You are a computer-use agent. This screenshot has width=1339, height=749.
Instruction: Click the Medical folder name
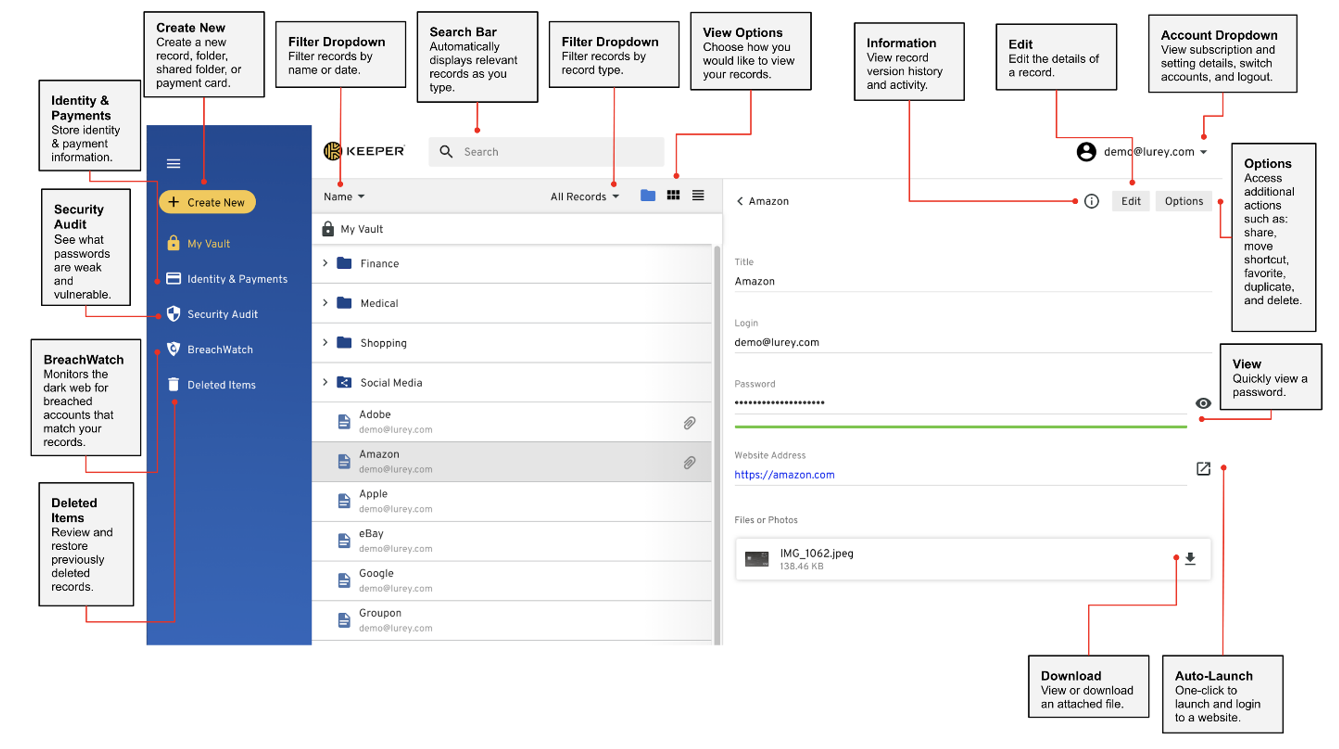click(379, 303)
